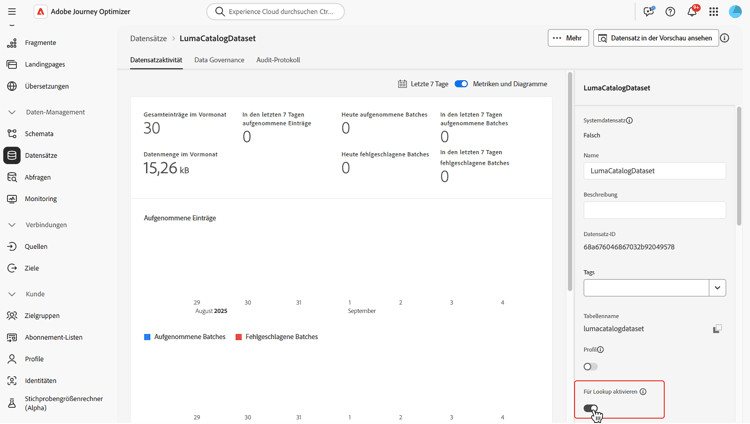
Task: Click the Datensätze database icon
Action: pos(12,155)
